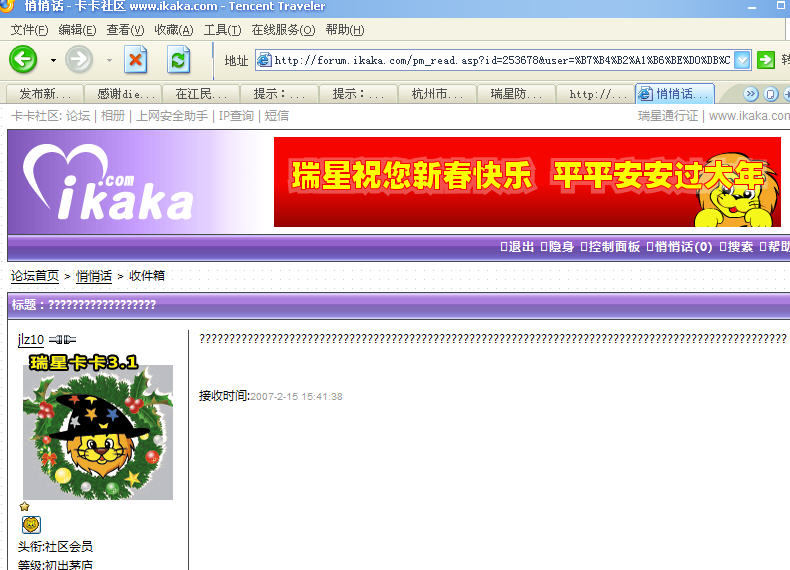Open the 上网安全助手 link
This screenshot has height=570, width=790.
tap(172, 116)
